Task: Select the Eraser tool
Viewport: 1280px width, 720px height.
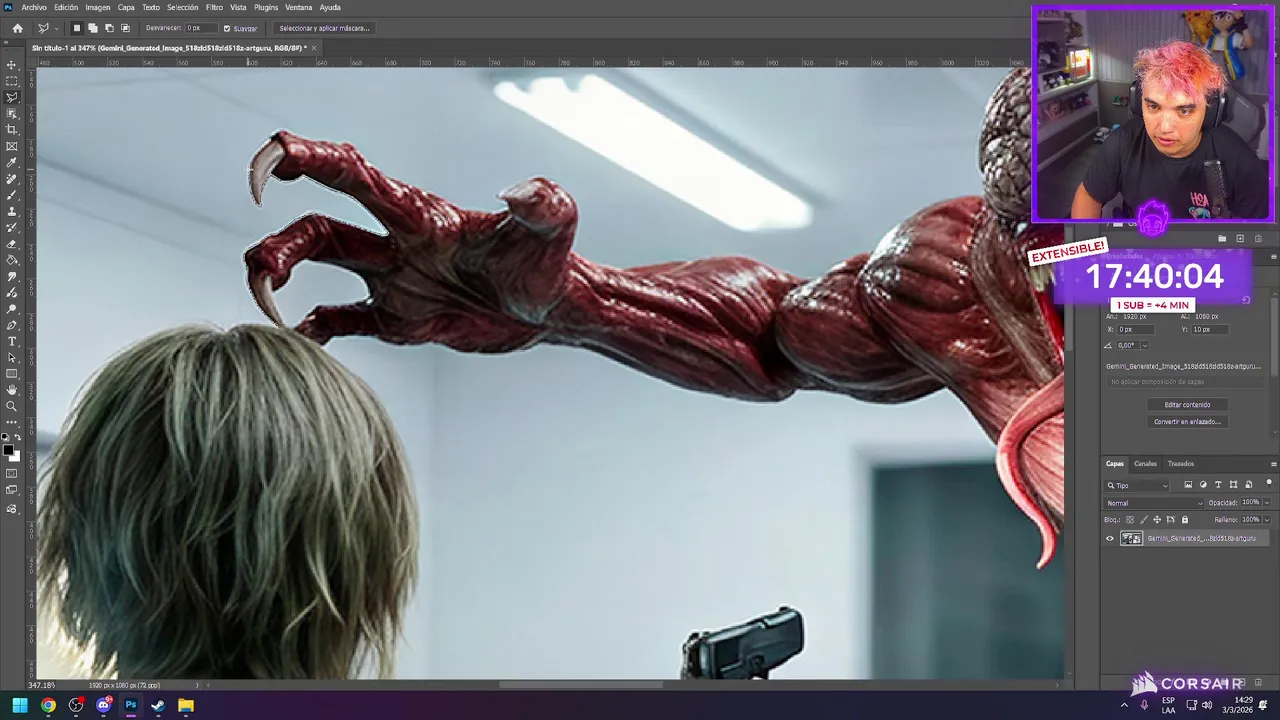Action: (x=12, y=244)
